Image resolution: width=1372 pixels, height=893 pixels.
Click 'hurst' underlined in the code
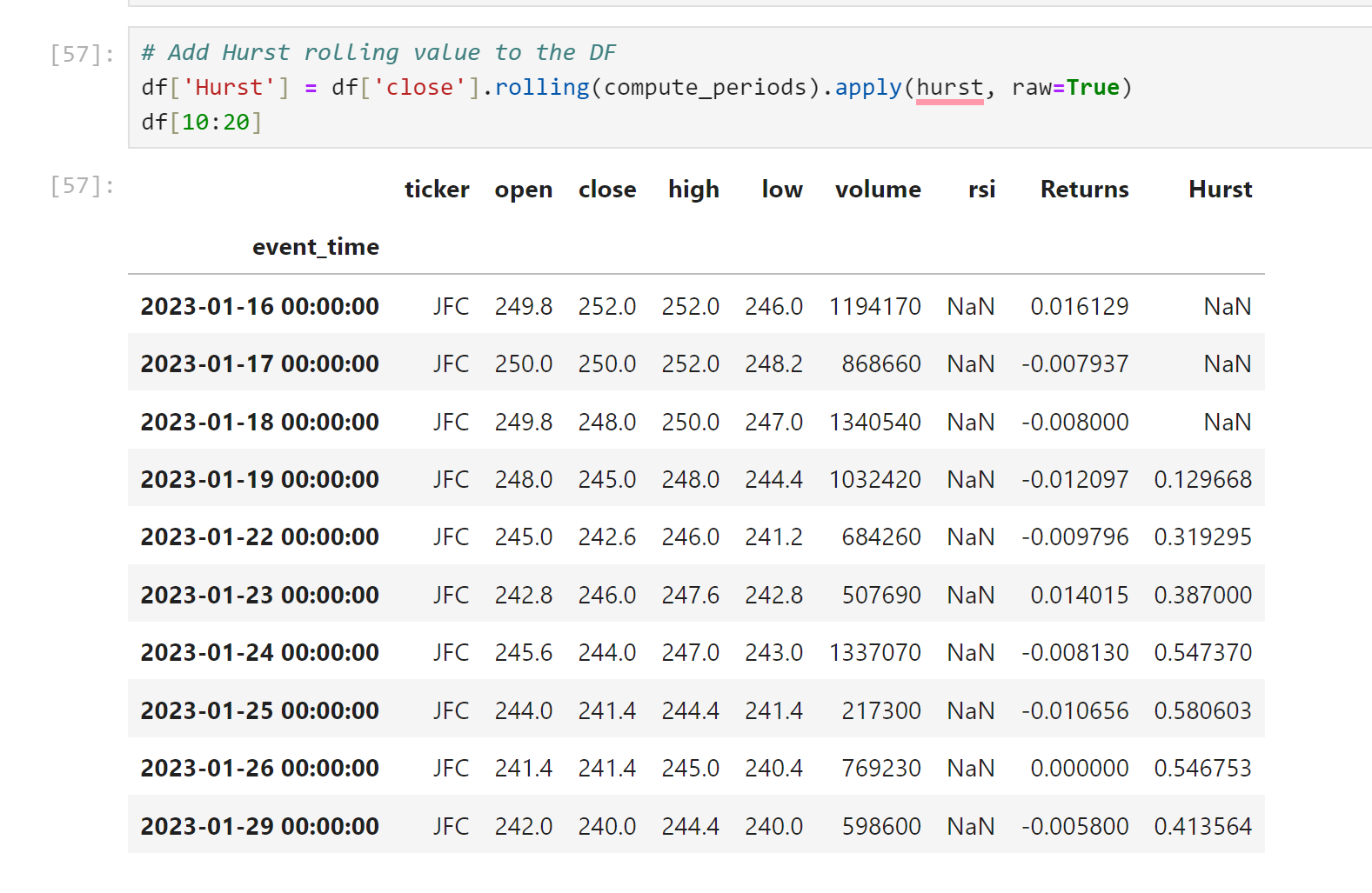tap(949, 88)
